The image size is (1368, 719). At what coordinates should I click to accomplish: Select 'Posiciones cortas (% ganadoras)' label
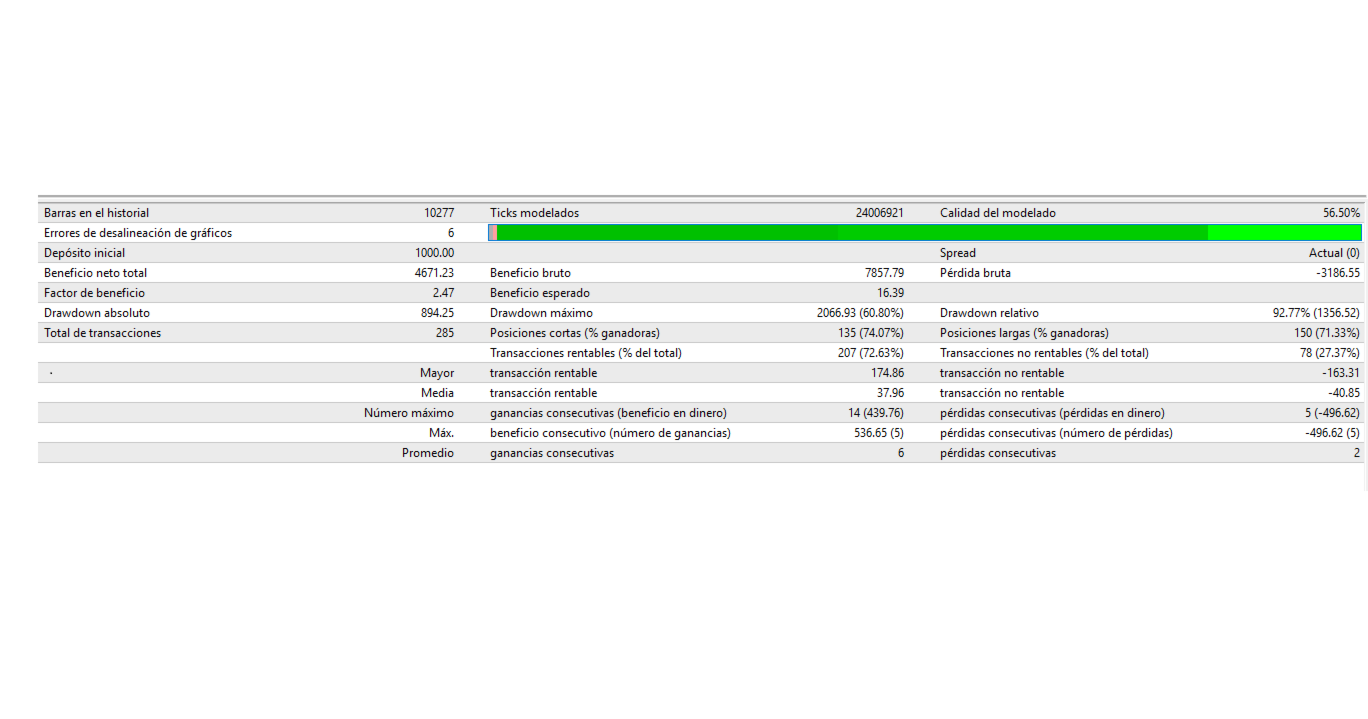click(x=574, y=333)
